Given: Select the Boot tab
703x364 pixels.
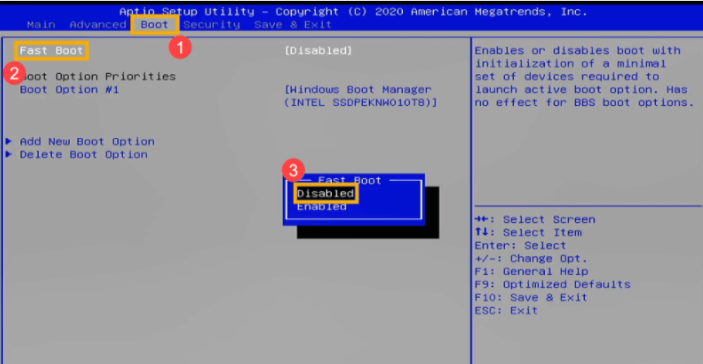Looking at the screenshot, I should (155, 25).
